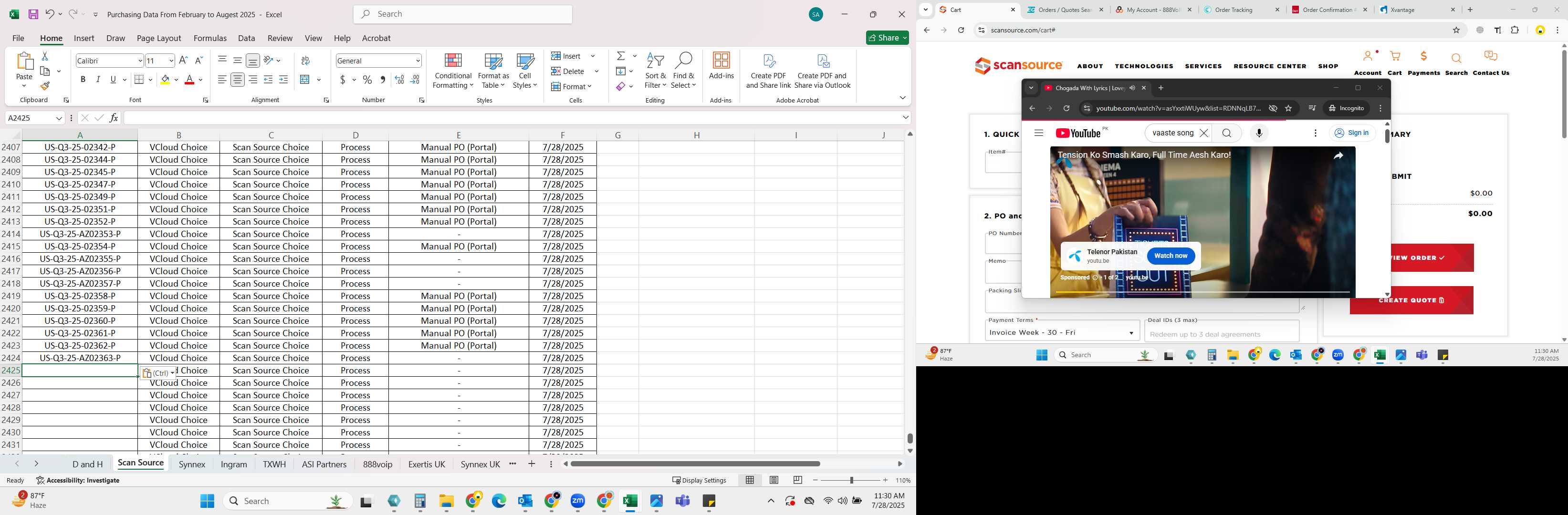Insert function using the fx icon
The width and height of the screenshot is (1568, 515).
tap(114, 118)
